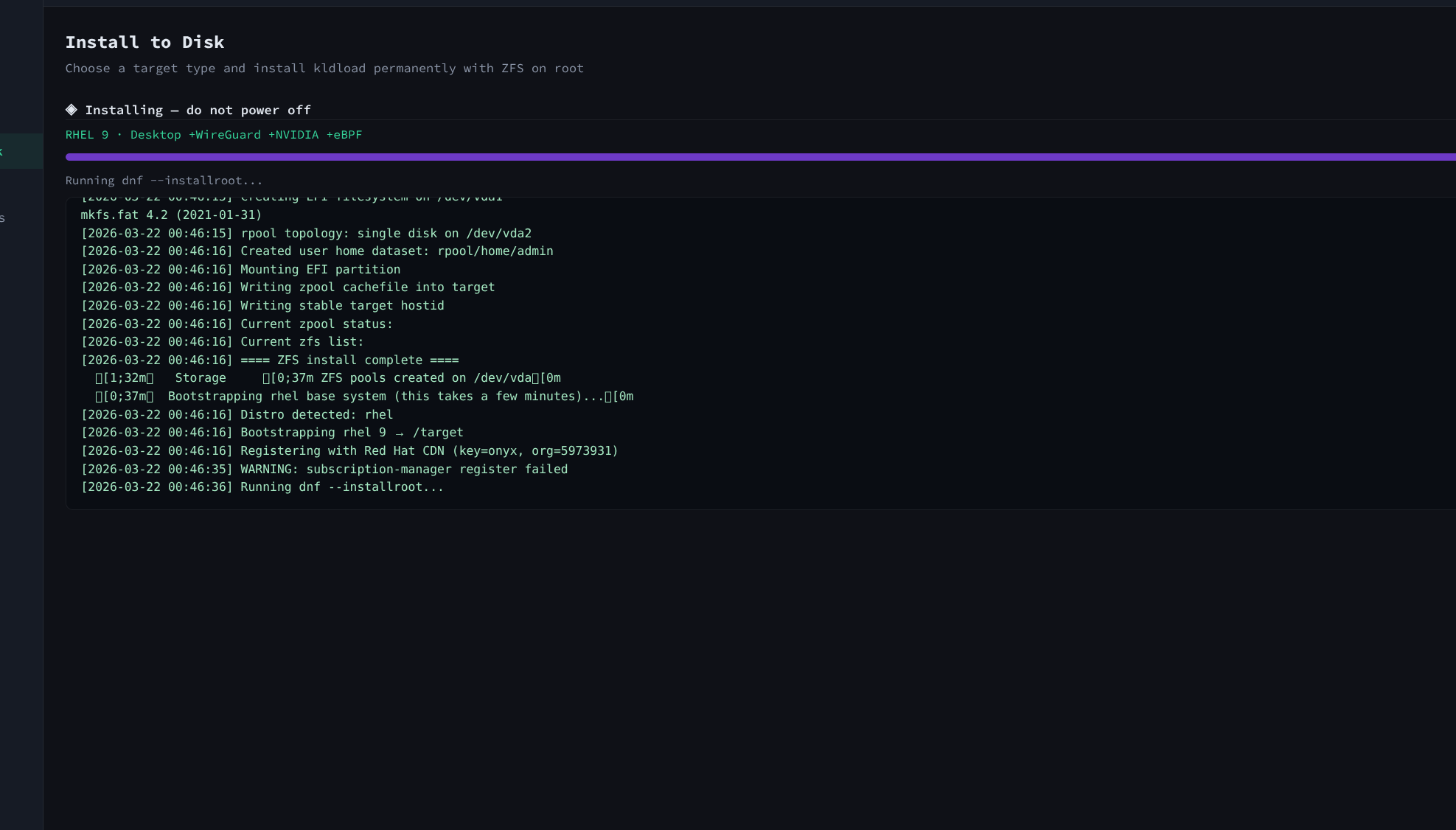The image size is (1456, 830).
Task: Click the 'Running dnf --installroot...' status text above log
Action: [164, 181]
